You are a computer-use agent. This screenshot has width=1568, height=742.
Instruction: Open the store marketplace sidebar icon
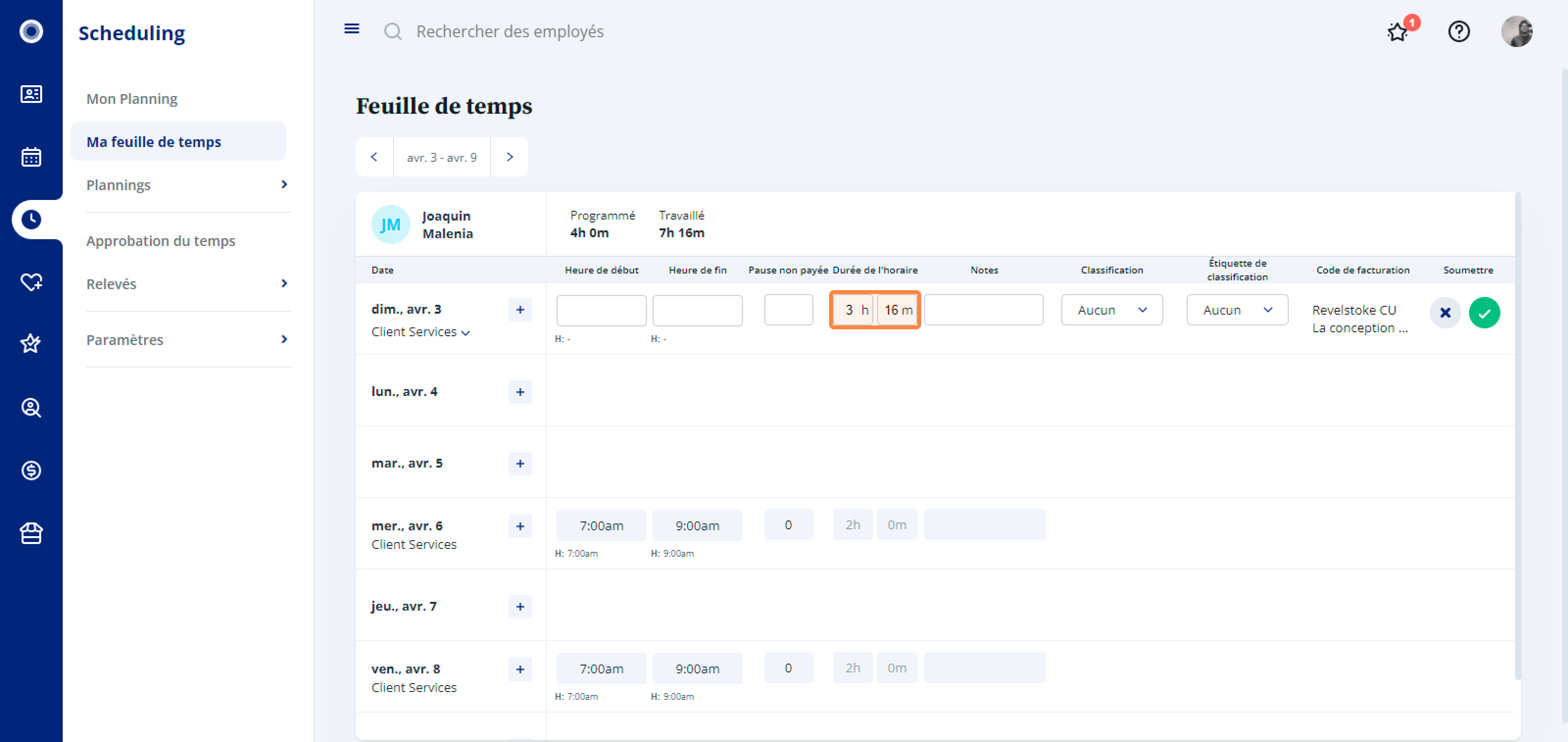(x=31, y=533)
